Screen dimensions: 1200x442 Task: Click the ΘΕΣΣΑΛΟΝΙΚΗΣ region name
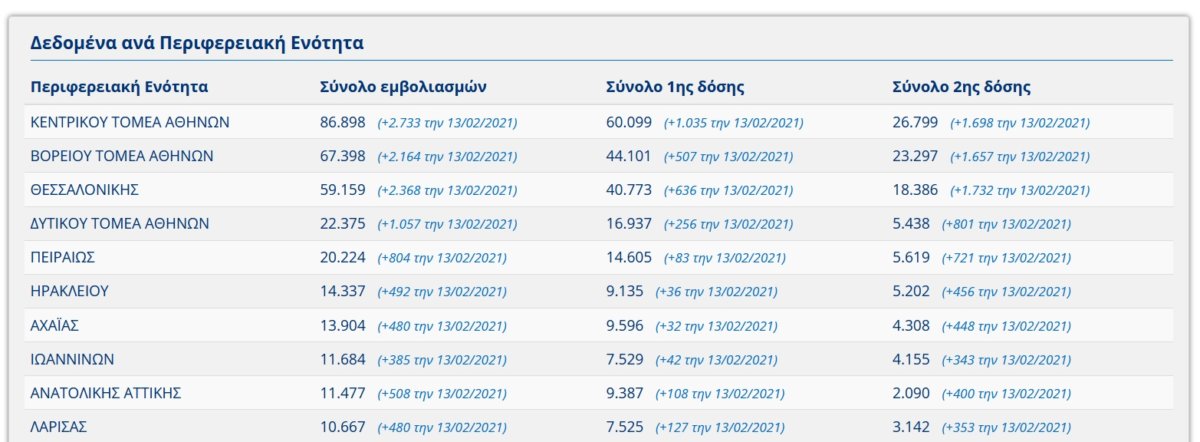pos(84,190)
